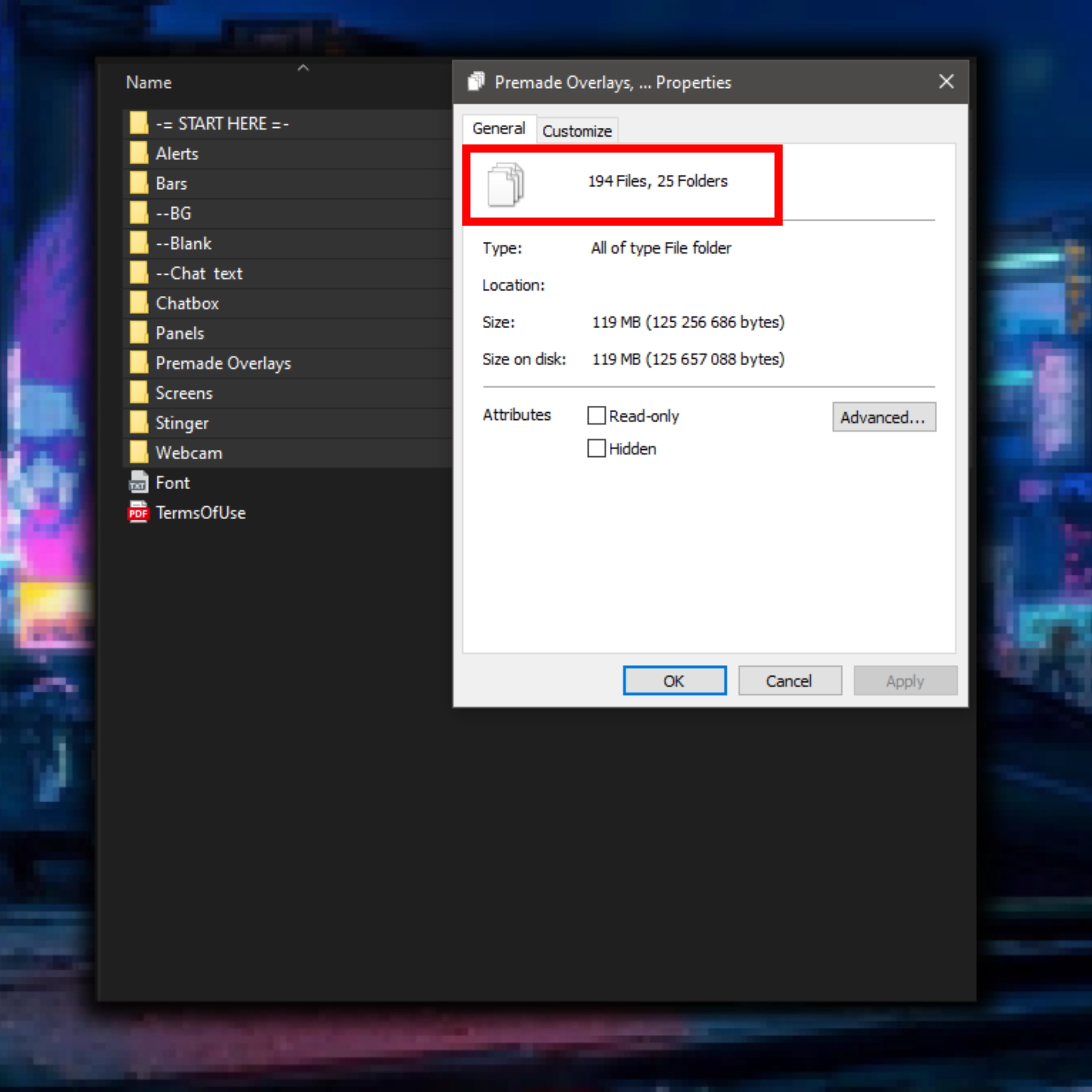Enable the Read-only checkbox

pyautogui.click(x=596, y=416)
